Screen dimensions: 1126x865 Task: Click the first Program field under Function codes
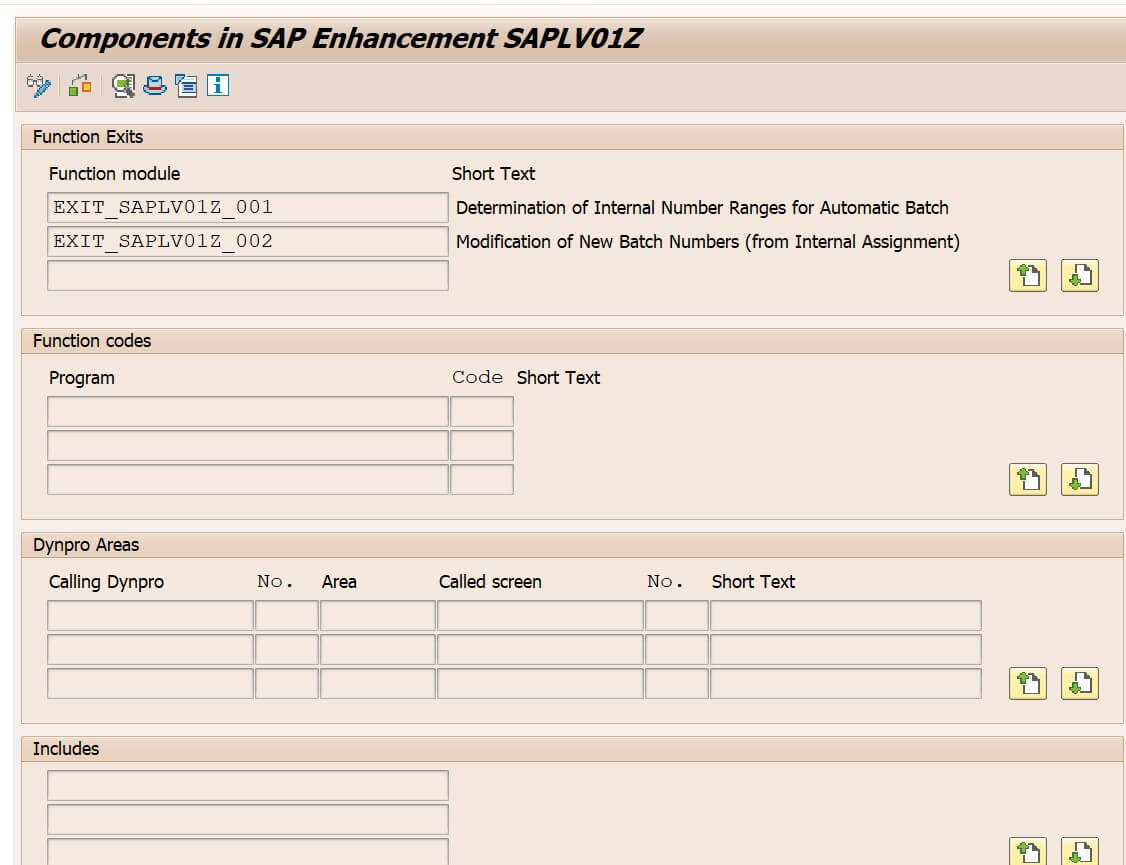(247, 411)
